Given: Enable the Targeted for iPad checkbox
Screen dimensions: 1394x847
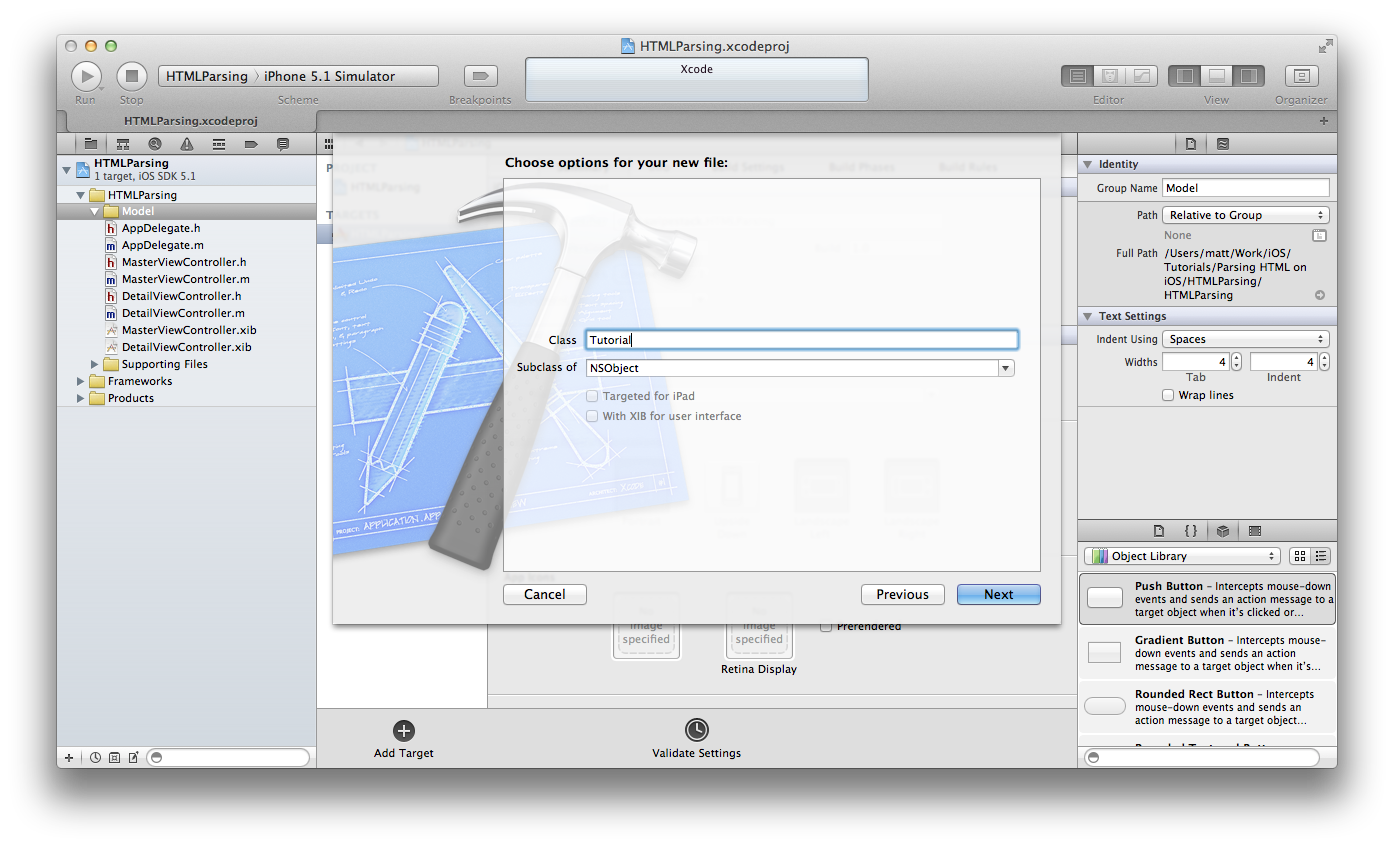Looking at the screenshot, I should tap(591, 396).
